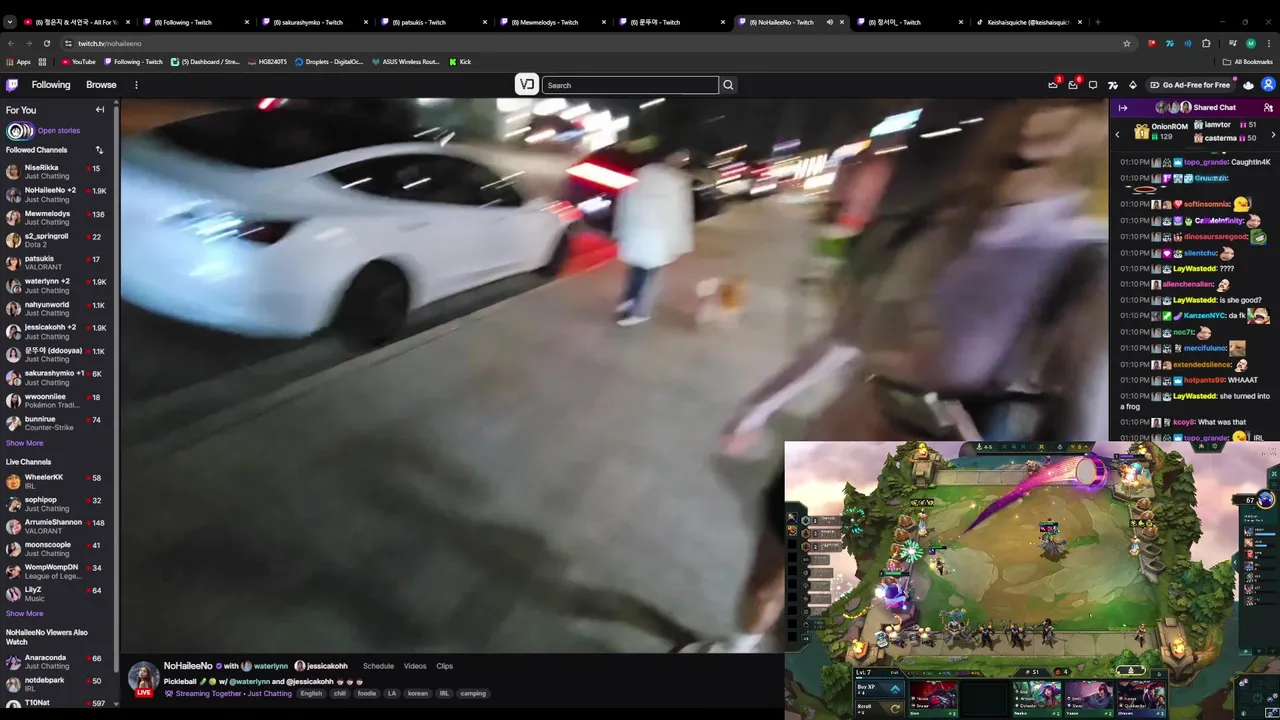The height and width of the screenshot is (720, 1280).
Task: Click the VJ extension icon beside search
Action: point(527,85)
